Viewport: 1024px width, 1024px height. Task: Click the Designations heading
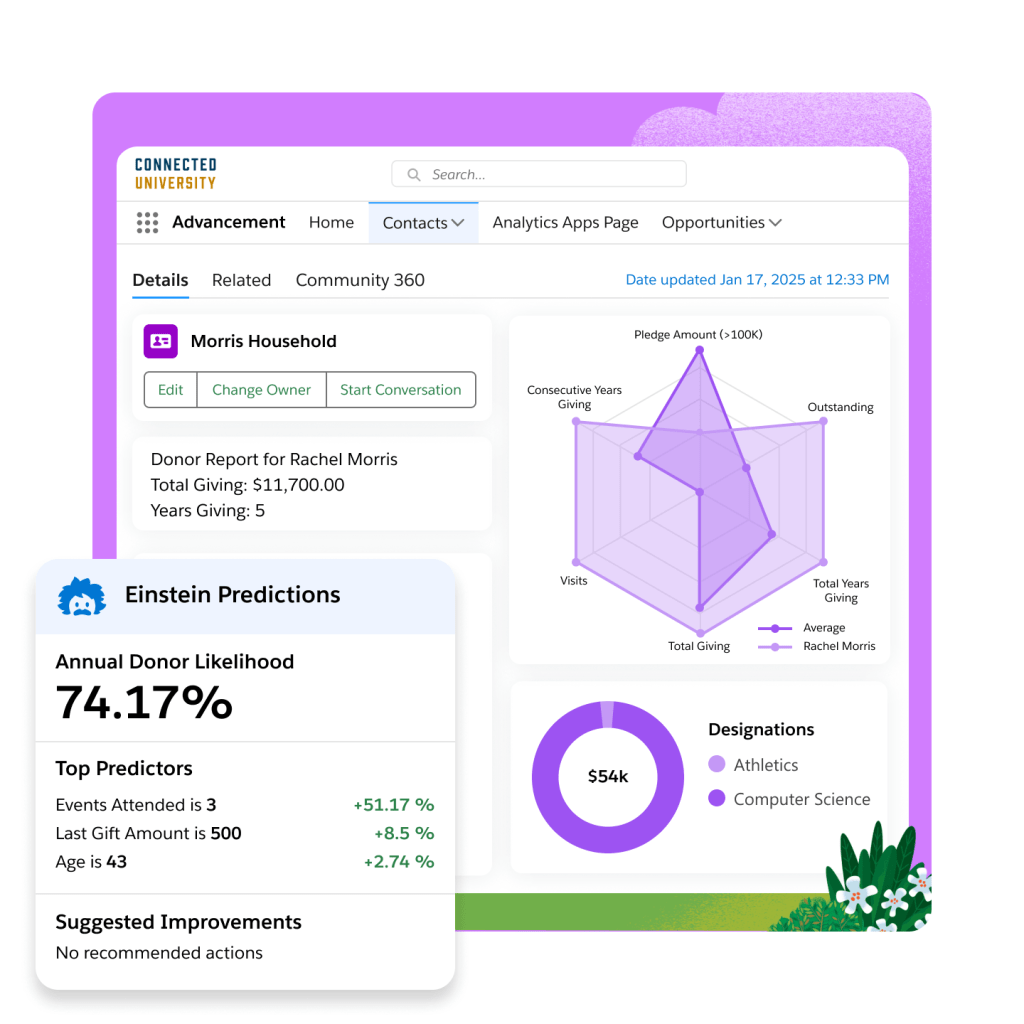(761, 729)
